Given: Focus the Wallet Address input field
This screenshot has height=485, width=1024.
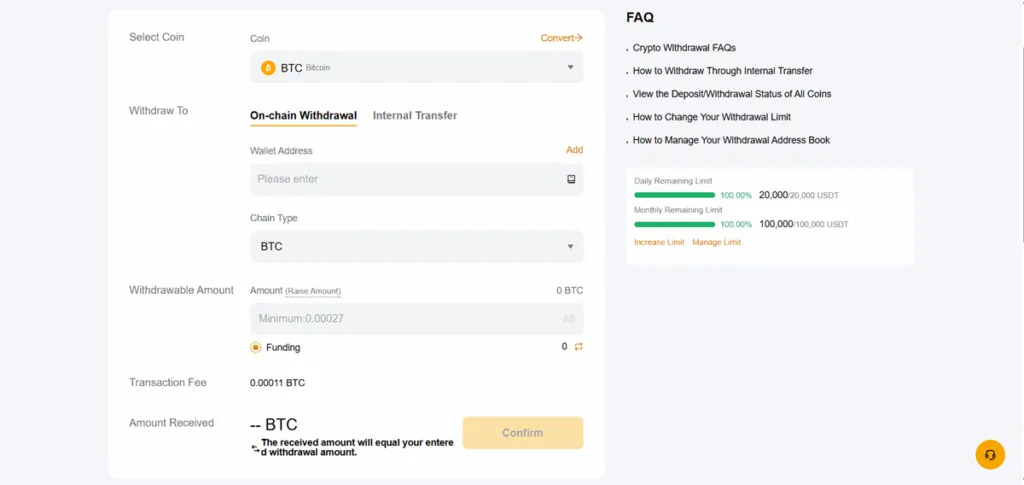Looking at the screenshot, I should click(405, 179).
